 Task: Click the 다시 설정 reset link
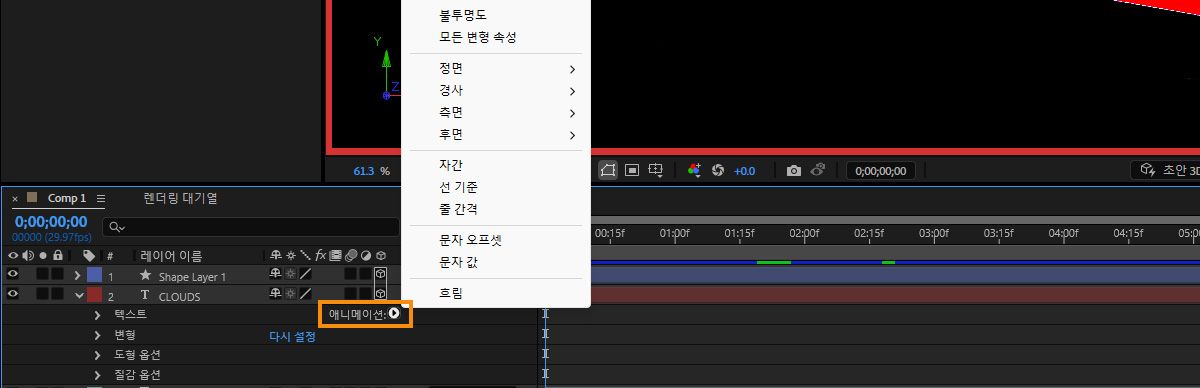pyautogui.click(x=293, y=336)
